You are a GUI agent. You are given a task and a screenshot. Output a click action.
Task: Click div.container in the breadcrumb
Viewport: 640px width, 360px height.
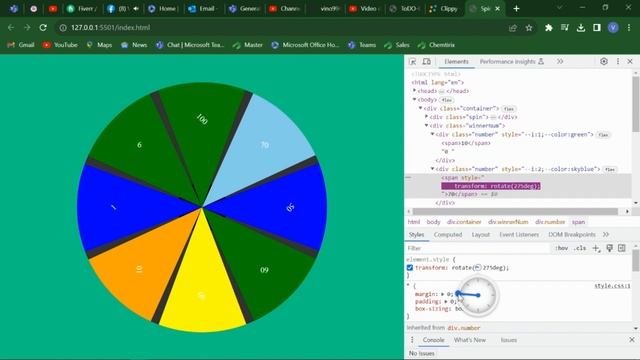click(x=464, y=222)
